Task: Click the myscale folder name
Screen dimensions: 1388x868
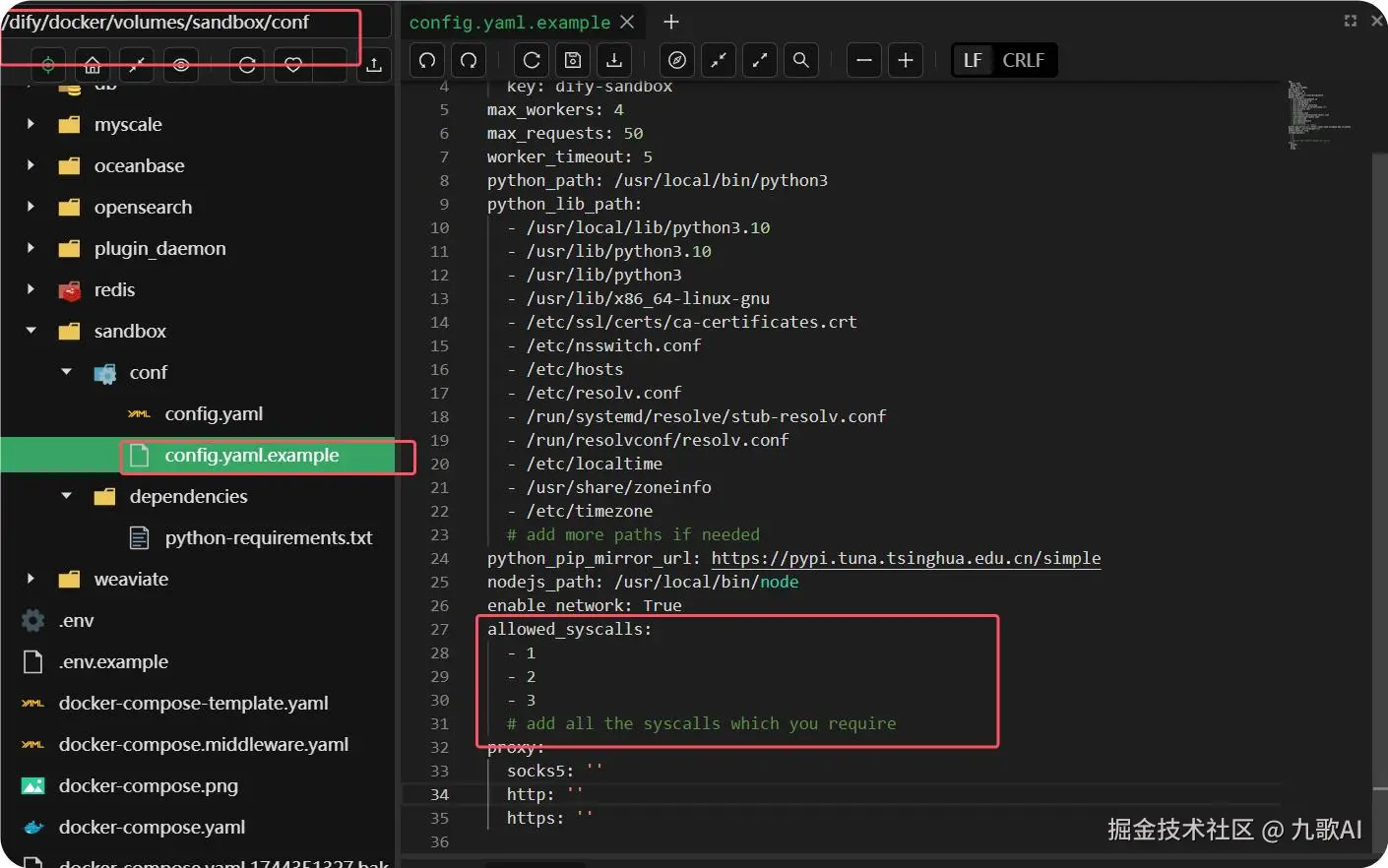Action: click(x=128, y=124)
